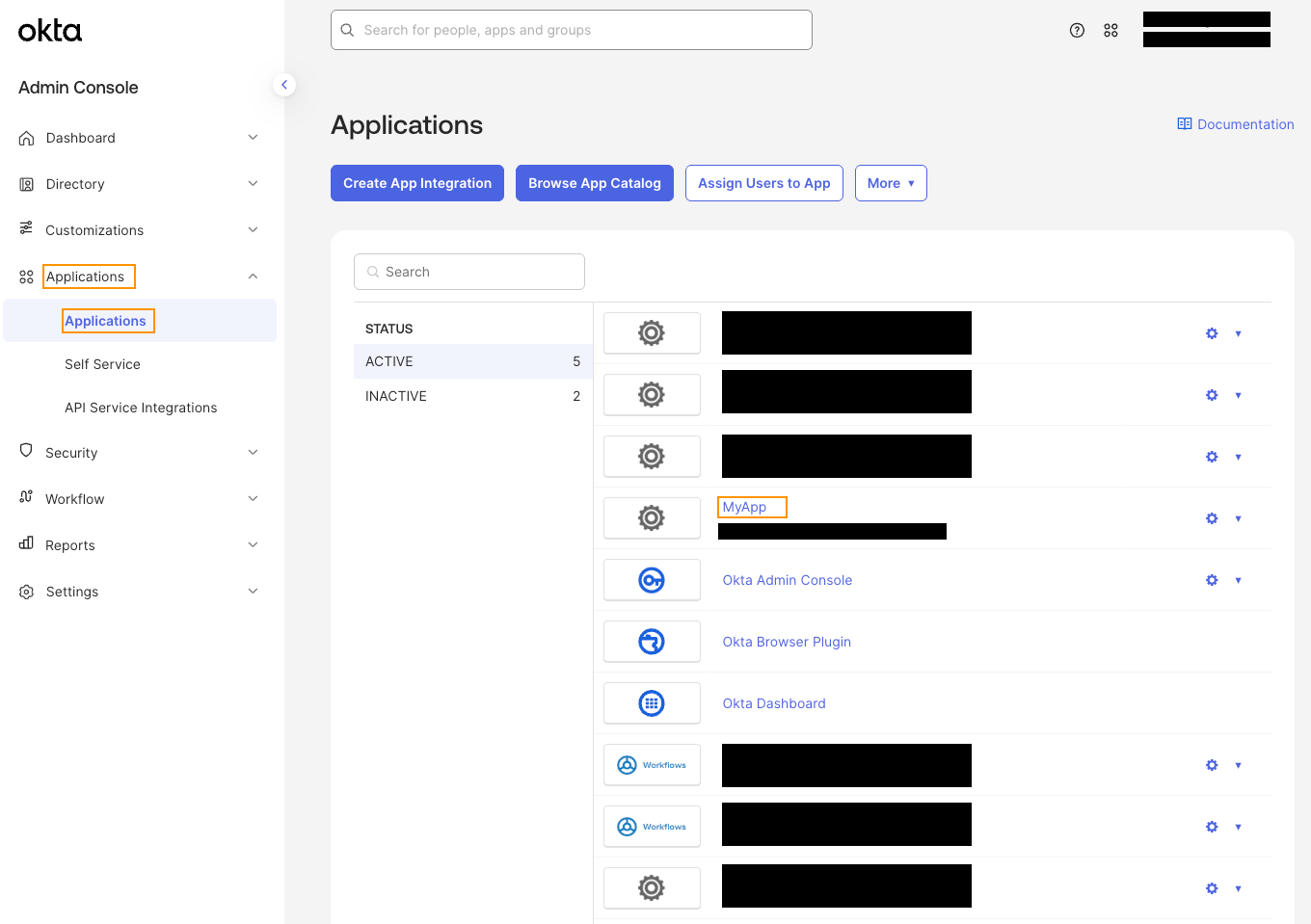Open the apps grid icon in header
The height and width of the screenshot is (924, 1311).
tap(1110, 30)
